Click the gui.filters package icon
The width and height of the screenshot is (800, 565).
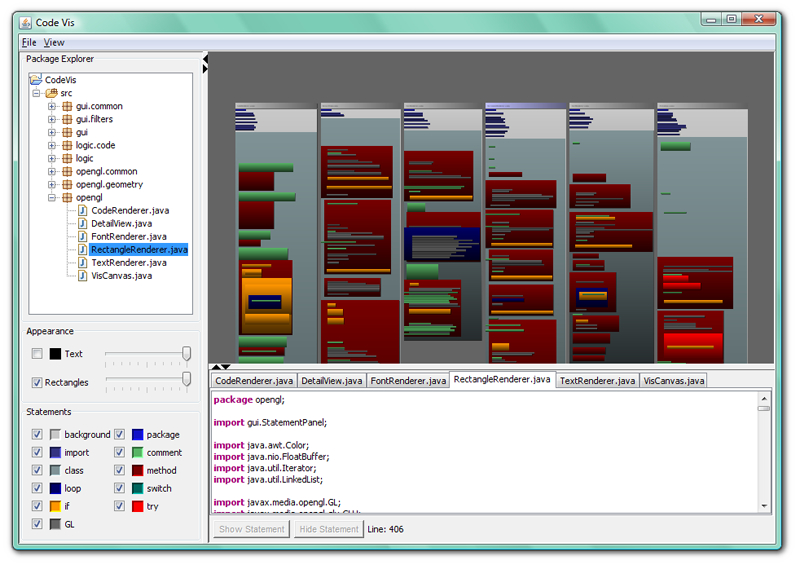tap(67, 119)
